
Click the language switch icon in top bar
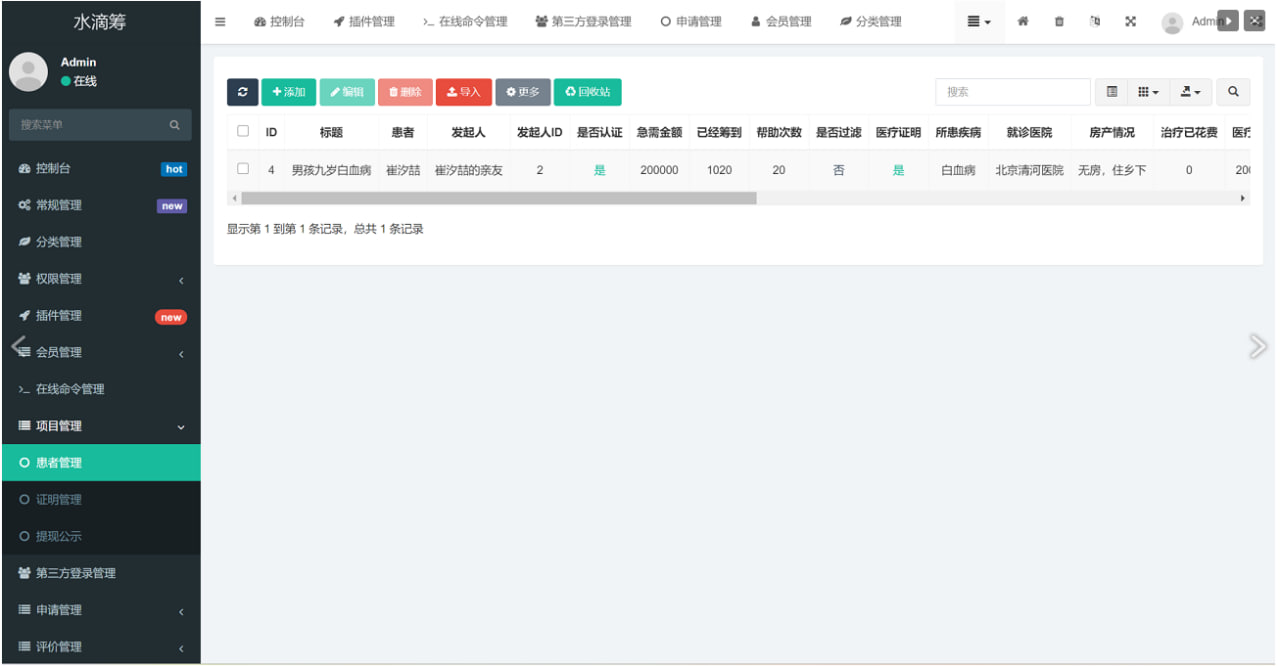[x=1095, y=22]
